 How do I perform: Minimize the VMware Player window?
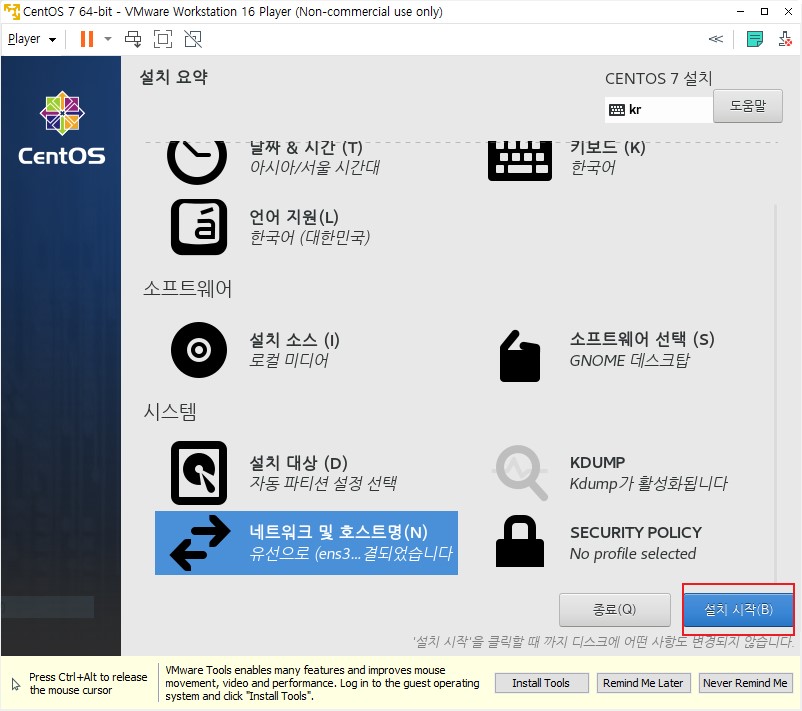(741, 11)
